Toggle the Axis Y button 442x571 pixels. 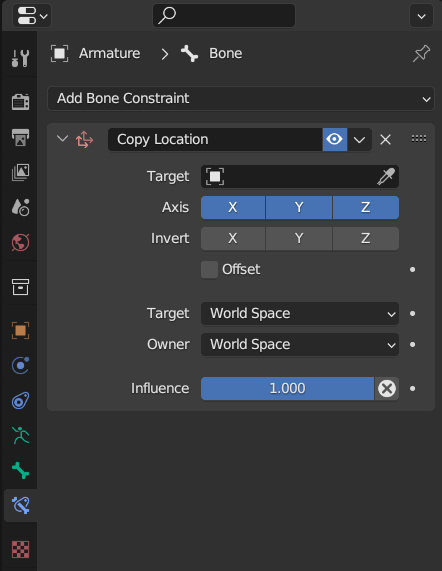click(x=299, y=208)
